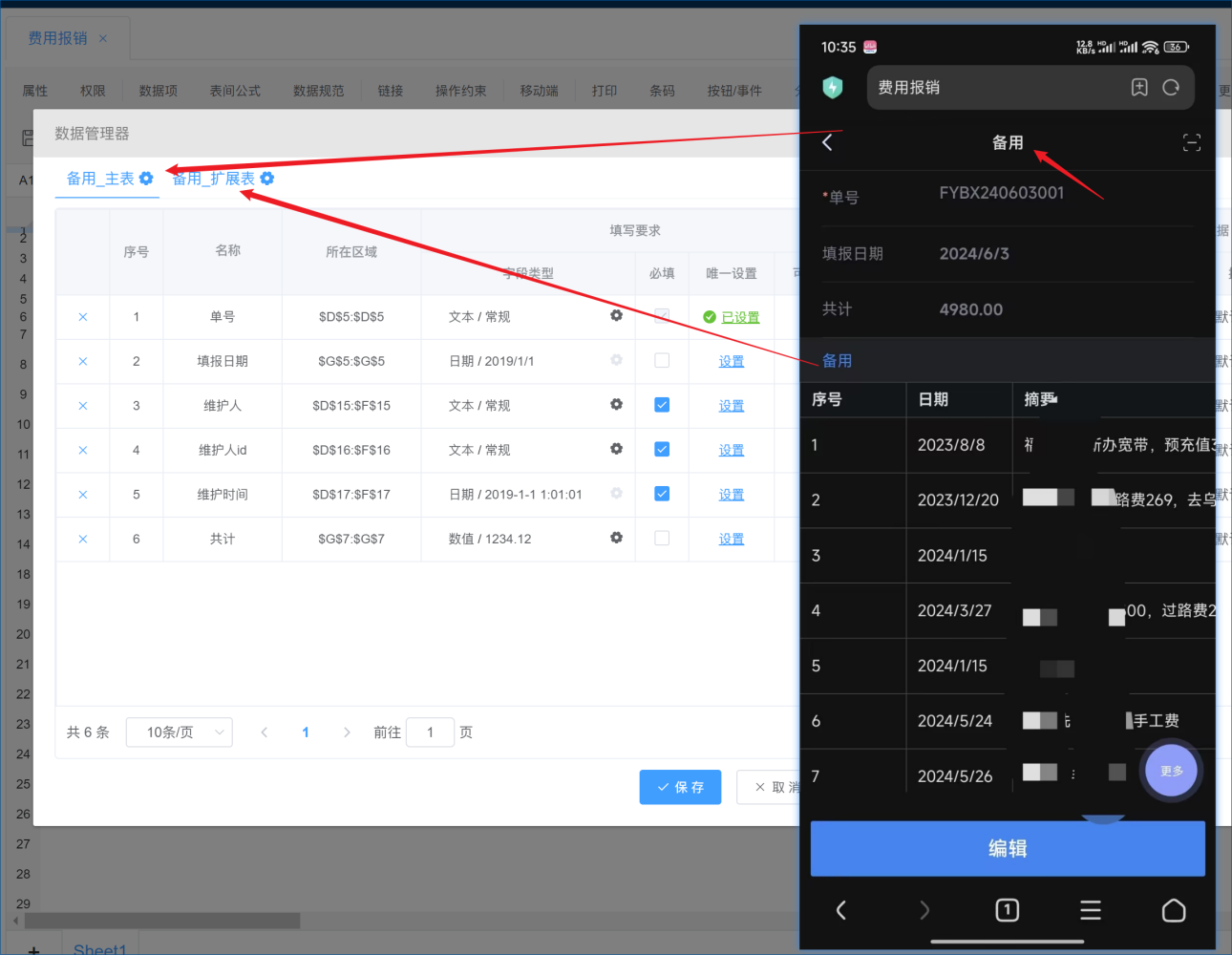Click 设置 unique link for 填报日期
The image size is (1232, 955).
732,361
